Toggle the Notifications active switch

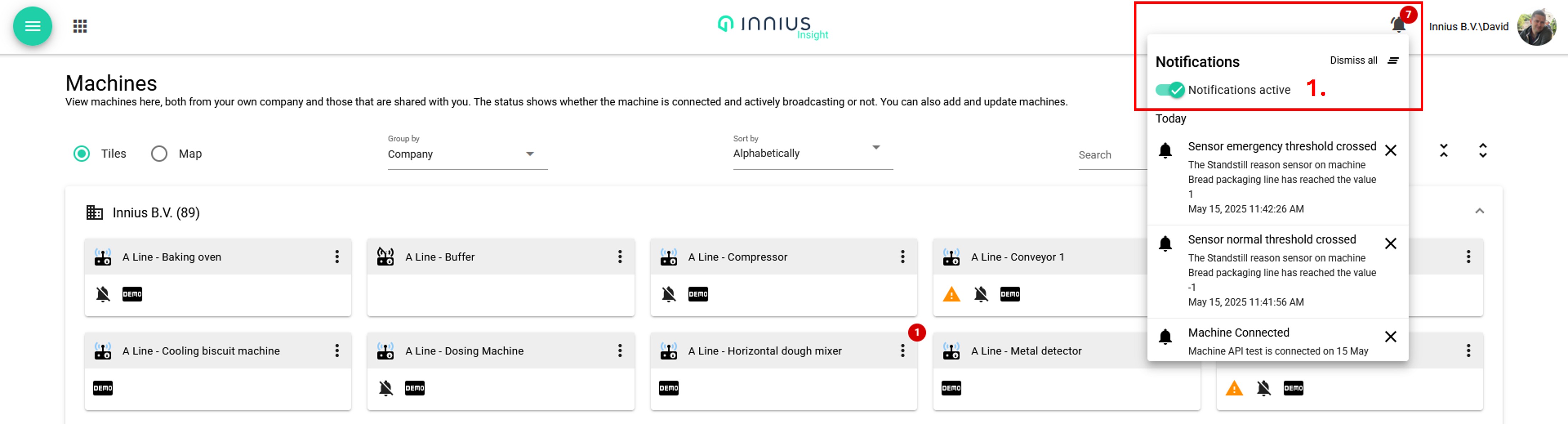pyautogui.click(x=1169, y=90)
